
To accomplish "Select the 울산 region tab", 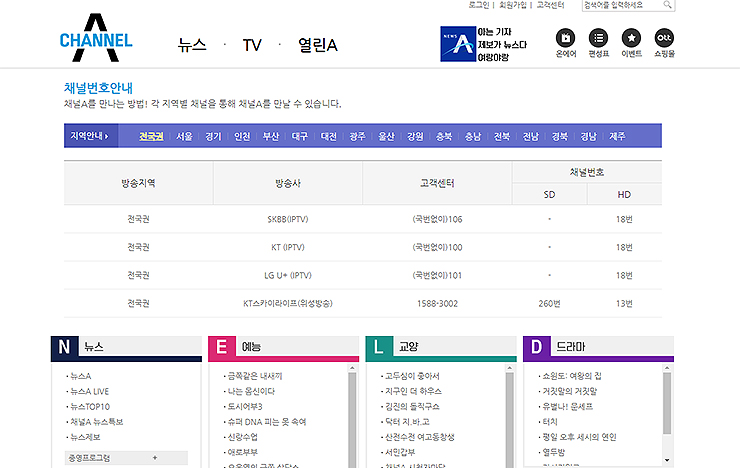I will (386, 136).
